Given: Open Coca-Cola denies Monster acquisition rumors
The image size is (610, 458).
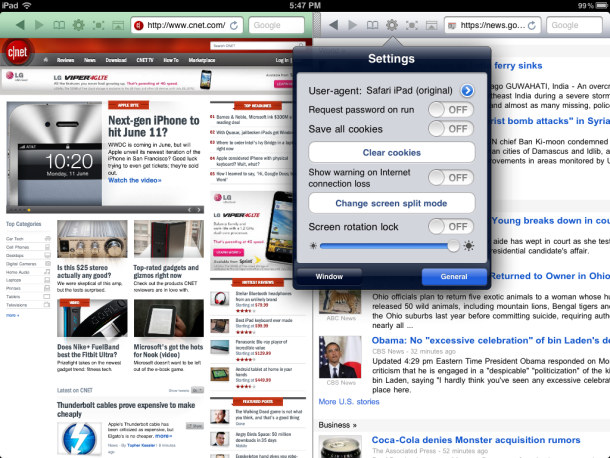Looking at the screenshot, I should point(476,440).
